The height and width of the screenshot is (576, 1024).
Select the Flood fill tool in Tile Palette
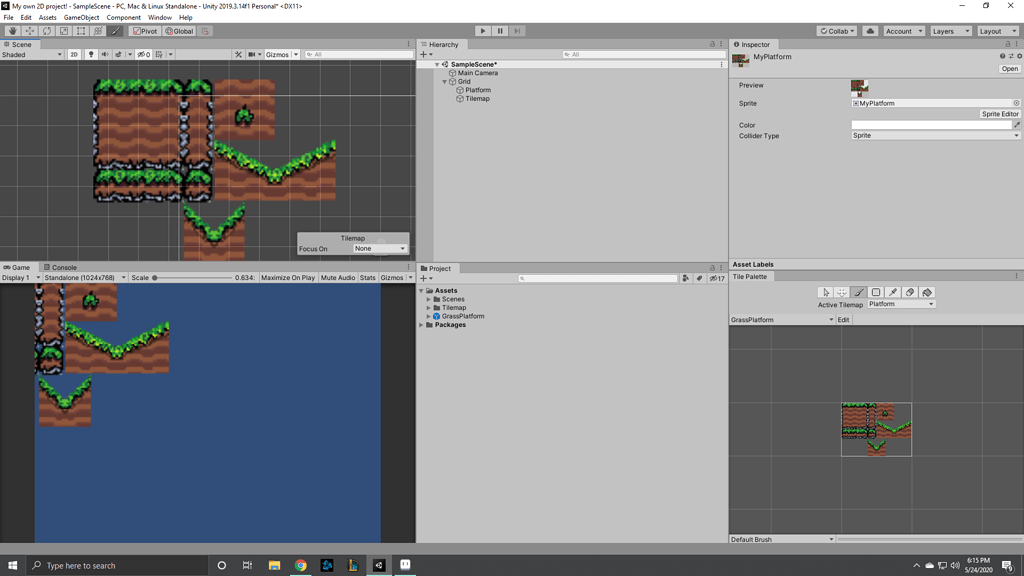point(926,289)
